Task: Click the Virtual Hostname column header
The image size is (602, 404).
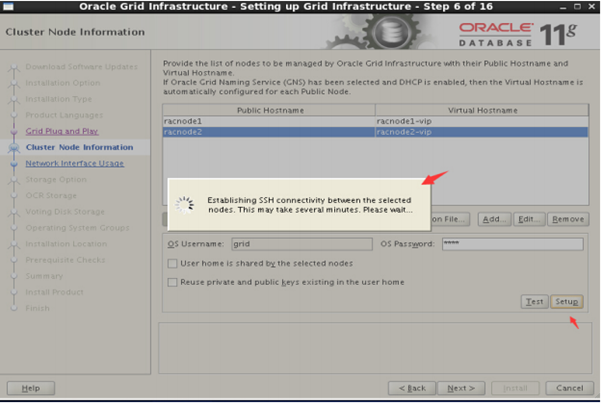Action: coord(482,110)
